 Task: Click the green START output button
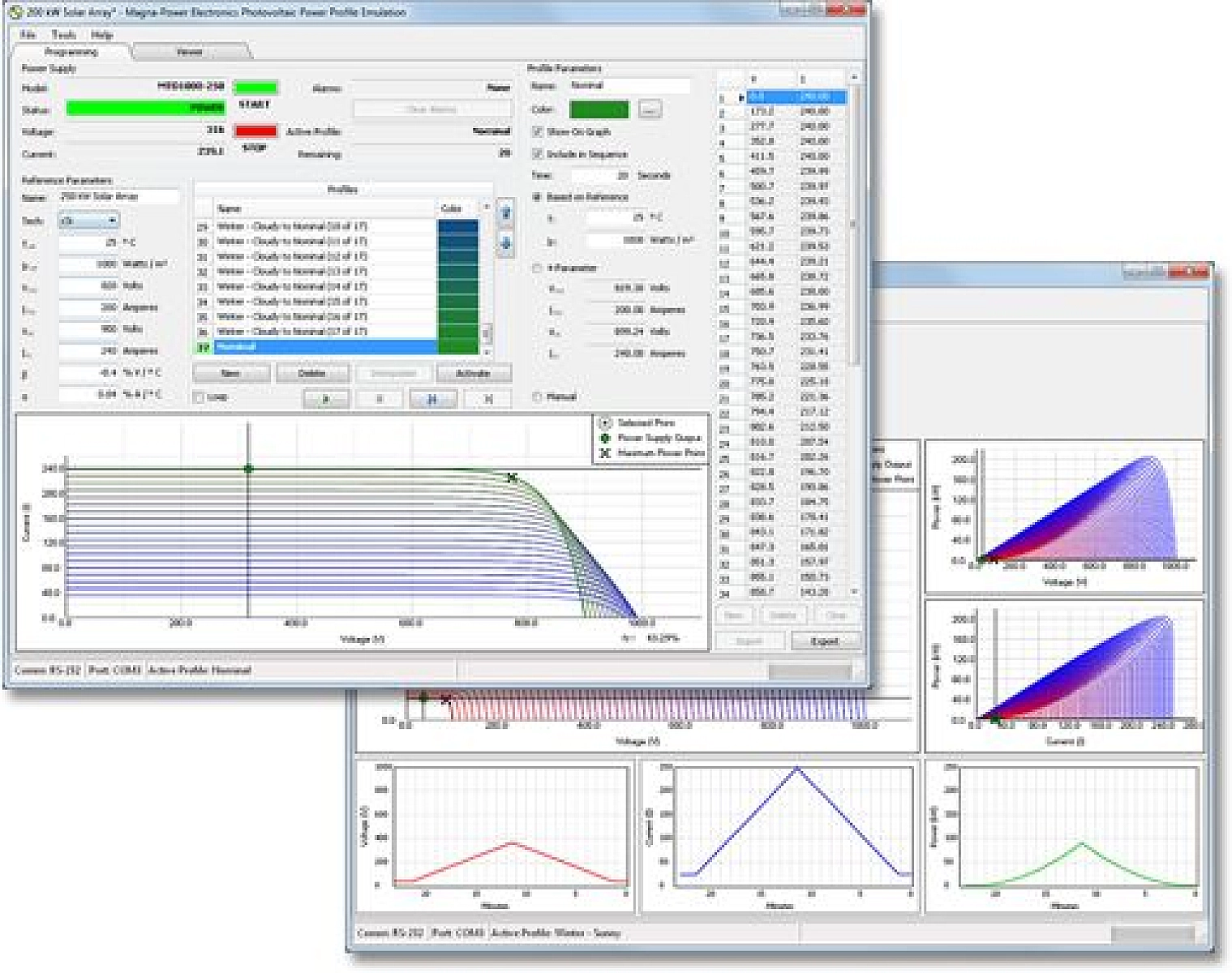coord(255,88)
